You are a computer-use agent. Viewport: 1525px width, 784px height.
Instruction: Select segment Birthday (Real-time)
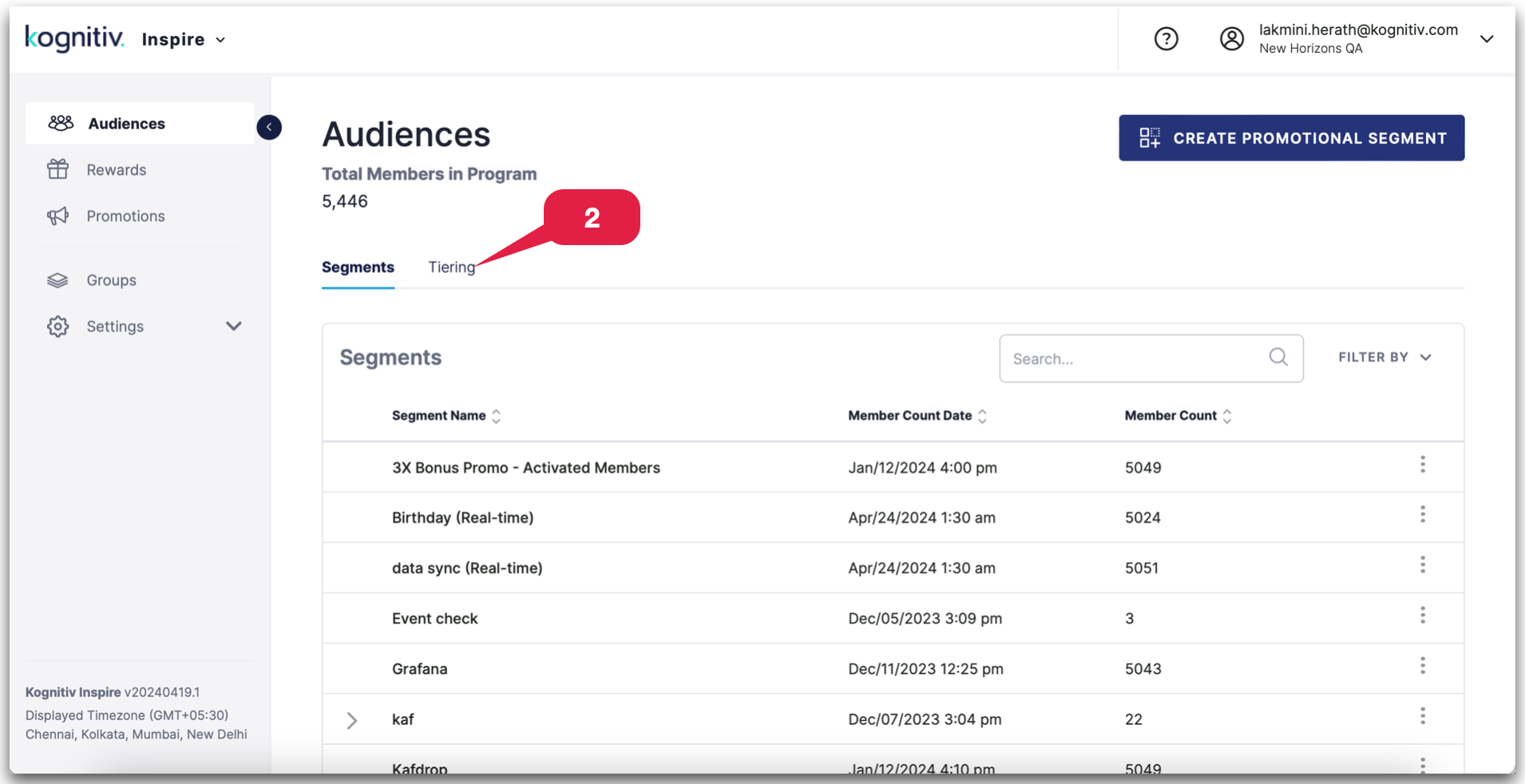(x=462, y=517)
